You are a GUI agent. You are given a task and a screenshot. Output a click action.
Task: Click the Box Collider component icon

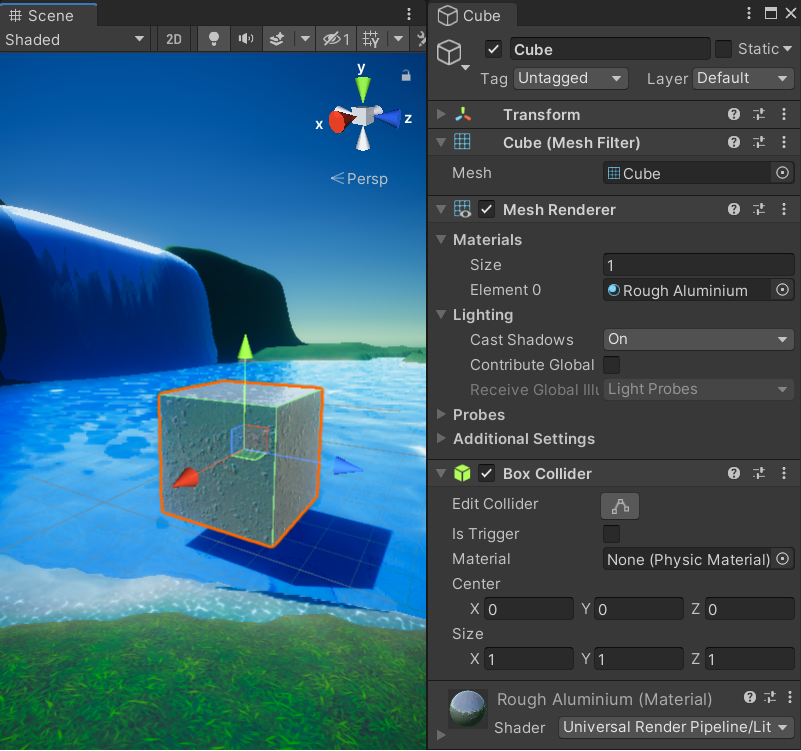pyautogui.click(x=461, y=473)
